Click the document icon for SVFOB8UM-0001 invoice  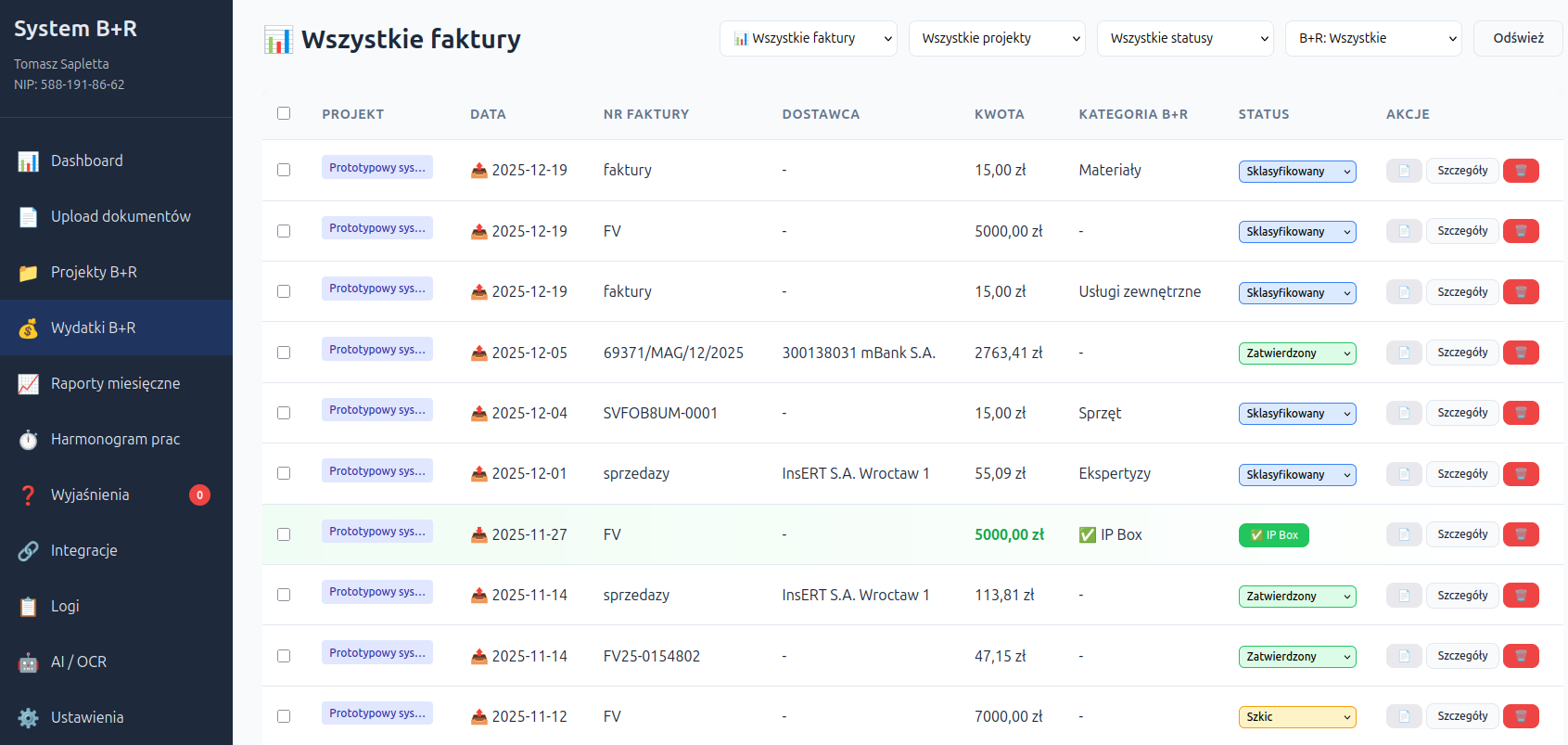(1403, 413)
